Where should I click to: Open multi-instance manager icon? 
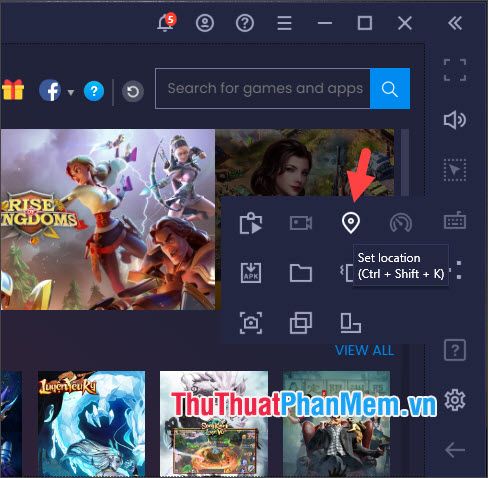(301, 323)
